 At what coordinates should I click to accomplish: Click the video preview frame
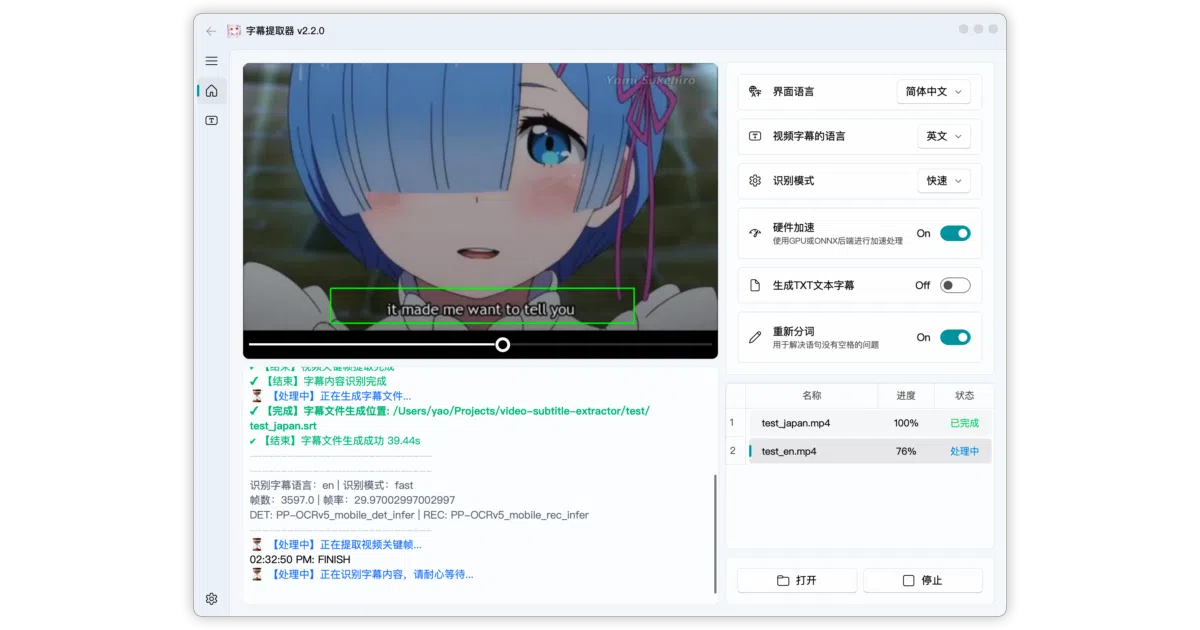pyautogui.click(x=480, y=197)
